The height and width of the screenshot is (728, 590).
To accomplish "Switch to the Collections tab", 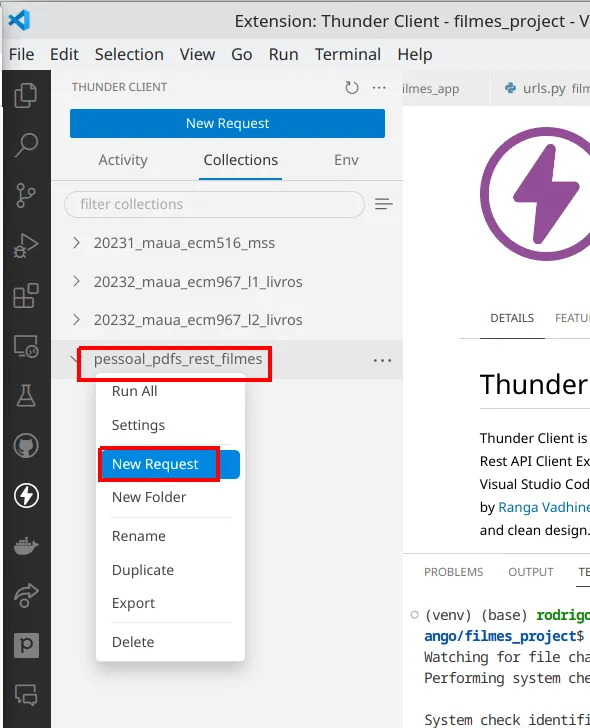I will (x=240, y=160).
